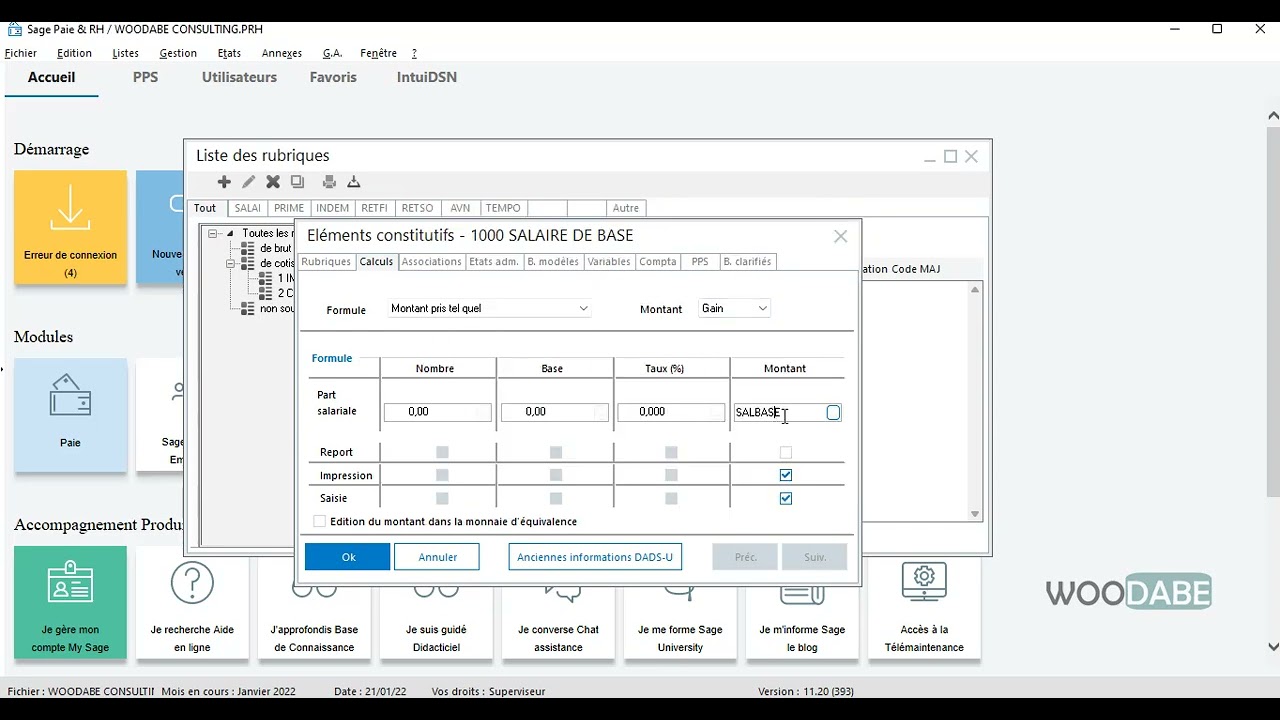Select the 'de brut' tree item

[x=276, y=248]
